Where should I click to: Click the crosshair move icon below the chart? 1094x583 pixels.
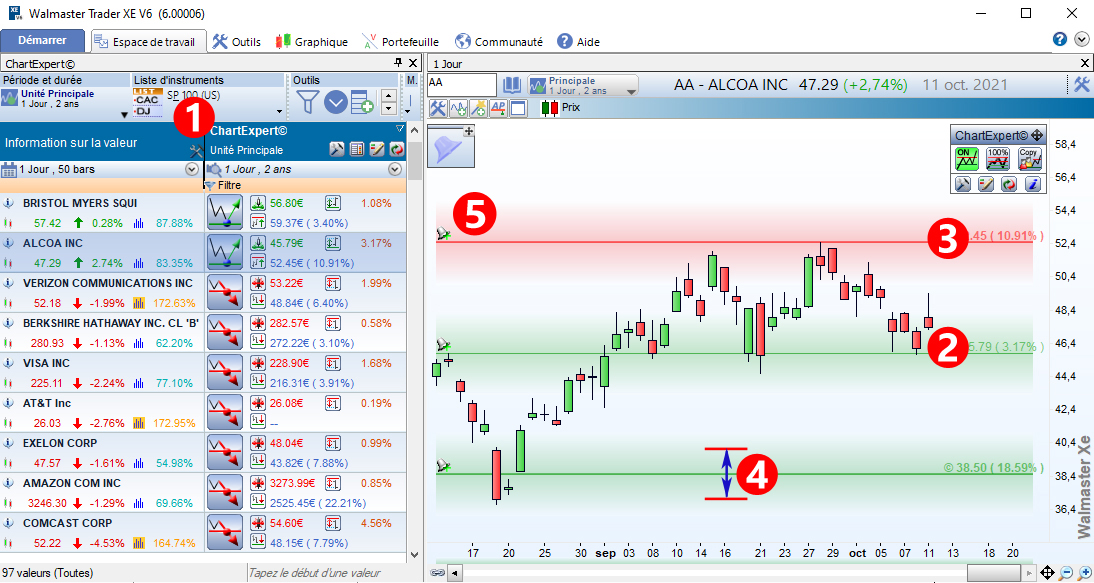tap(1047, 573)
